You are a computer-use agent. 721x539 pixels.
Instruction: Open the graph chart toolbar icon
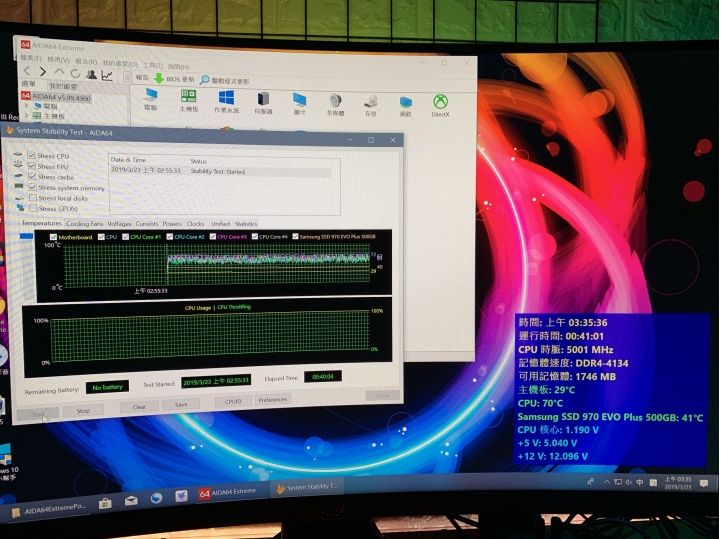(x=107, y=75)
